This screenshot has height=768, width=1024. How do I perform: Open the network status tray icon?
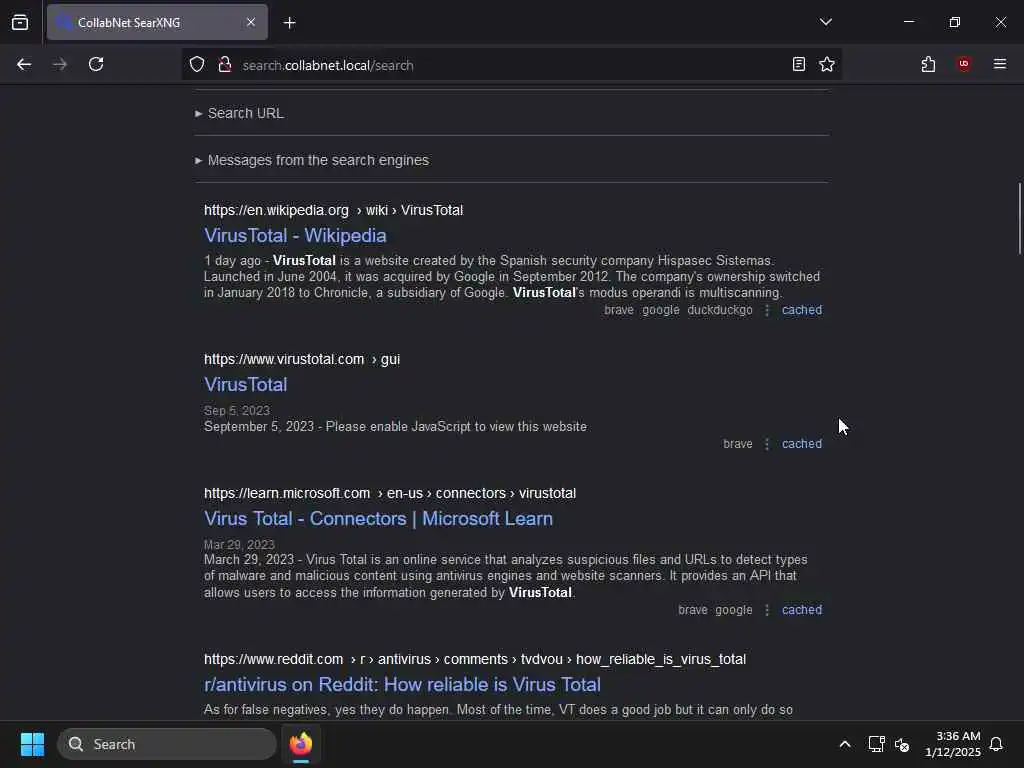click(876, 744)
